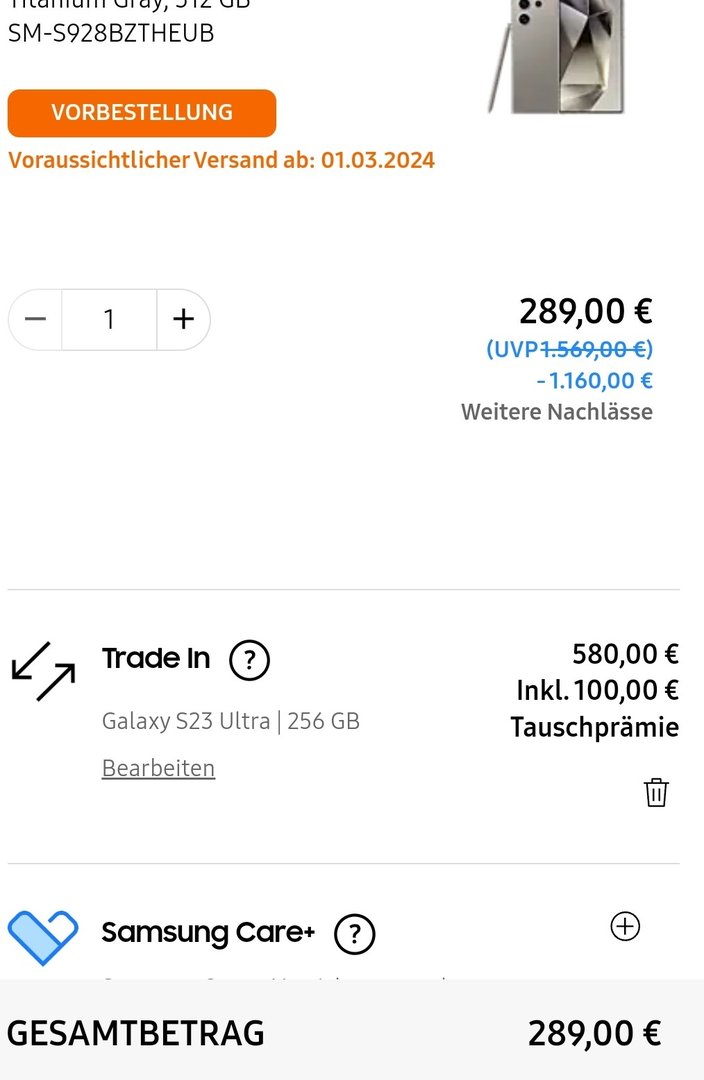Click the GESAMTBETRAG total label

136,1033
